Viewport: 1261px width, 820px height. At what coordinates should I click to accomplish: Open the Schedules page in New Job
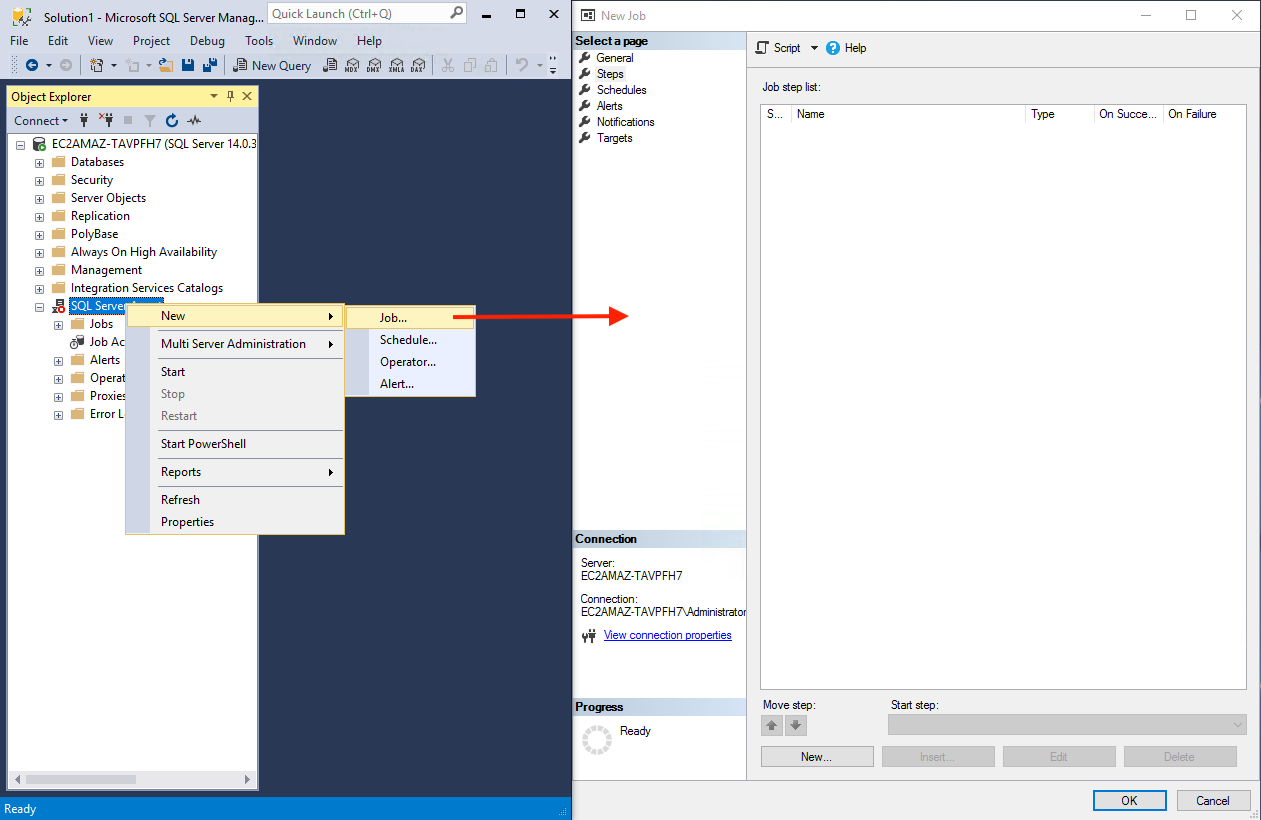pos(621,90)
